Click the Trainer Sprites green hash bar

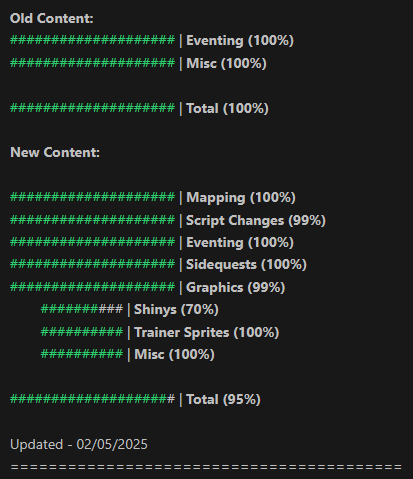pyautogui.click(x=82, y=332)
